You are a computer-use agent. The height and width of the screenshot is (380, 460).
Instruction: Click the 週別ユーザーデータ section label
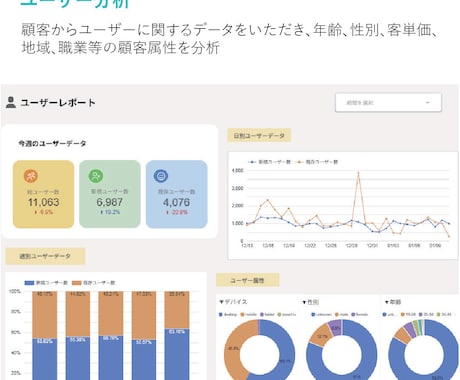tap(45, 256)
